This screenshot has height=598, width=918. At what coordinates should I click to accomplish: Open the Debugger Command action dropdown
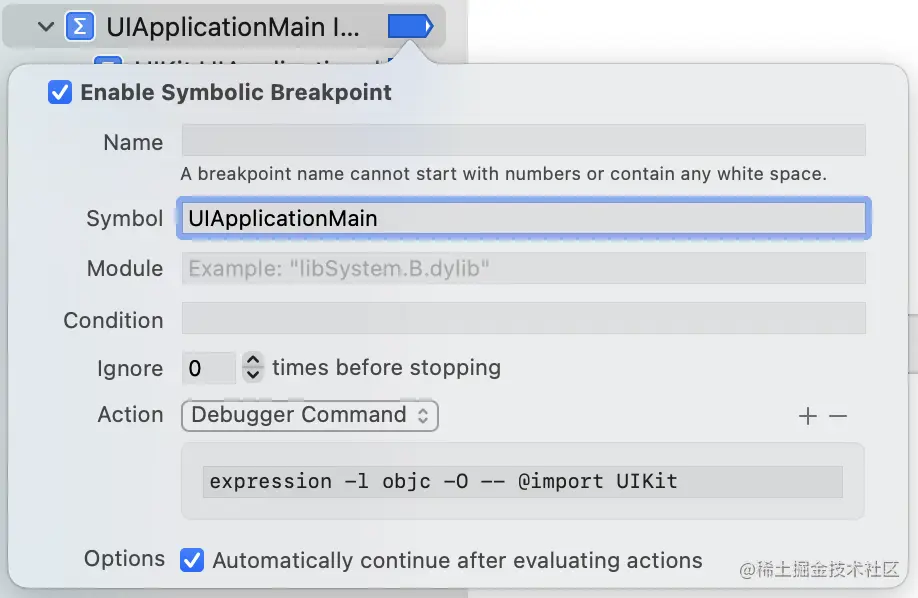(x=310, y=415)
